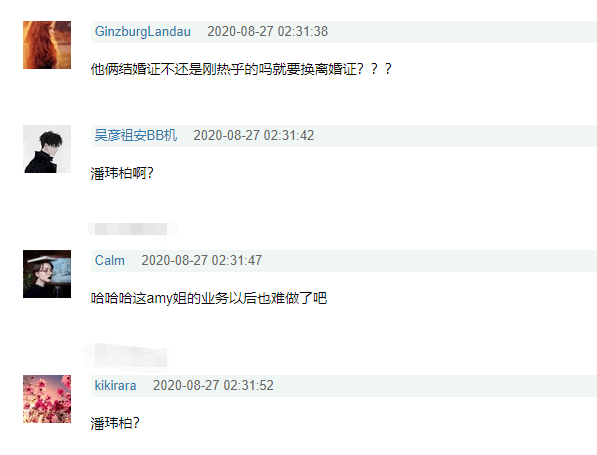Click the kikirara username link
597x455 pixels.
[x=115, y=385]
